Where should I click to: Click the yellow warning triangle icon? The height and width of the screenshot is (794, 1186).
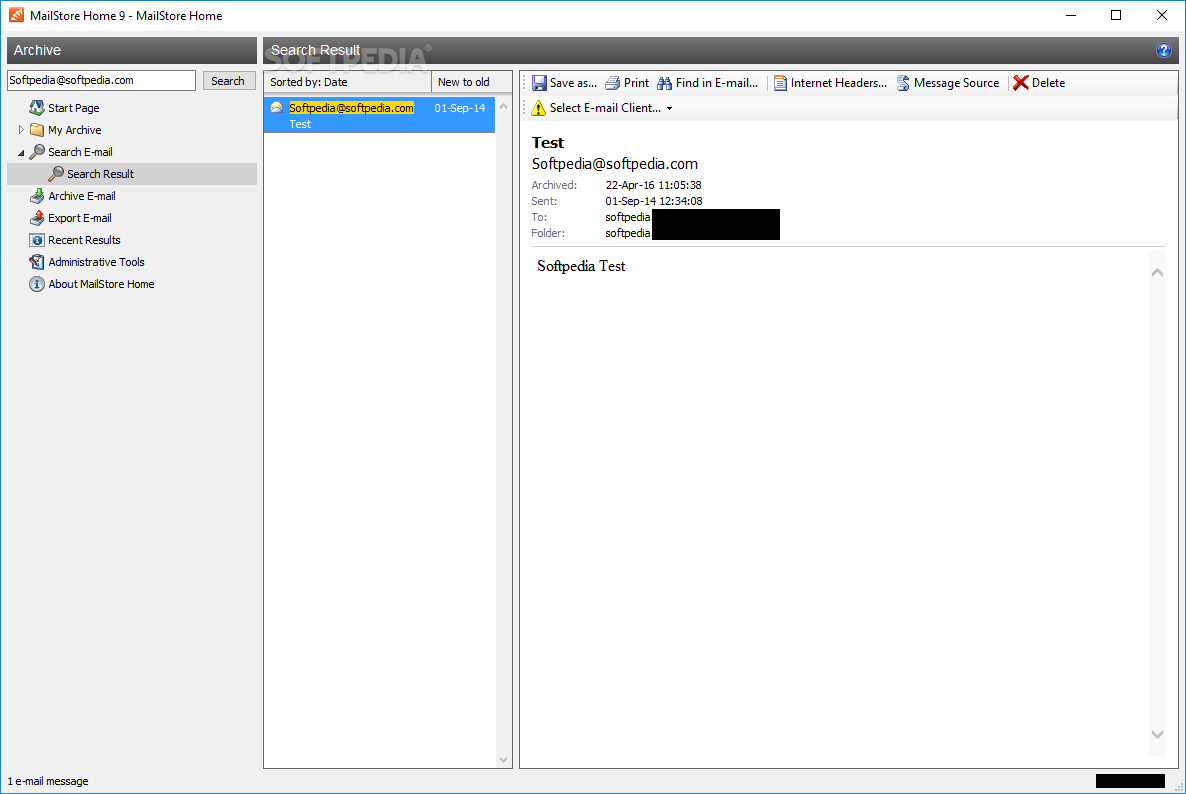click(538, 108)
